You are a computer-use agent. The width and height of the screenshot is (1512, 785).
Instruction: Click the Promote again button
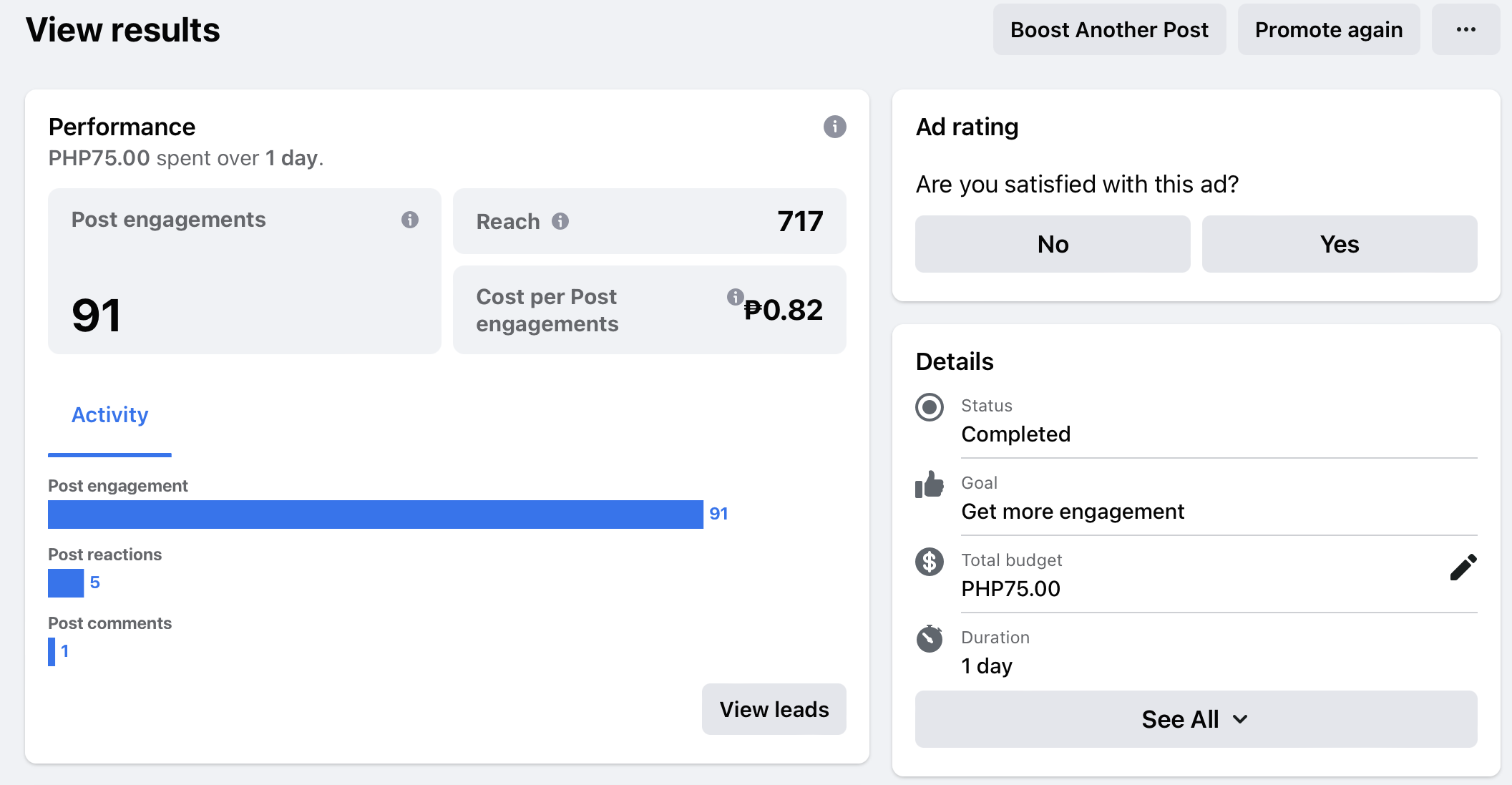pos(1328,29)
